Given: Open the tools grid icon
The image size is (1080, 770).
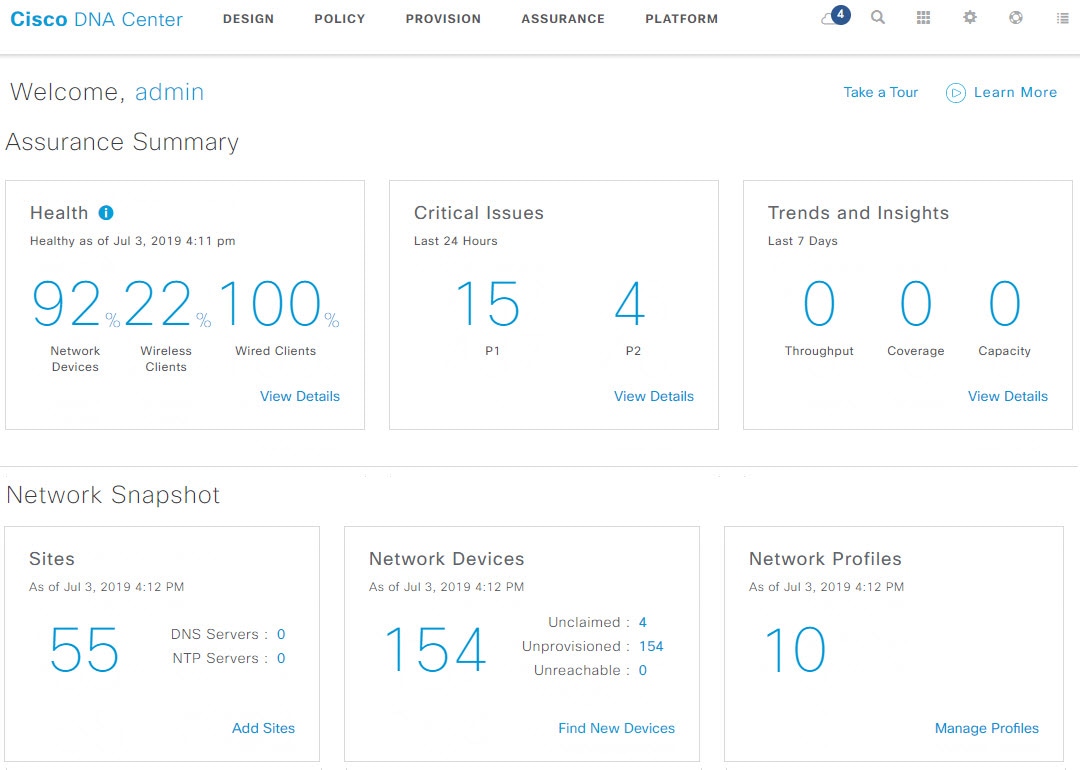Looking at the screenshot, I should pos(924,18).
